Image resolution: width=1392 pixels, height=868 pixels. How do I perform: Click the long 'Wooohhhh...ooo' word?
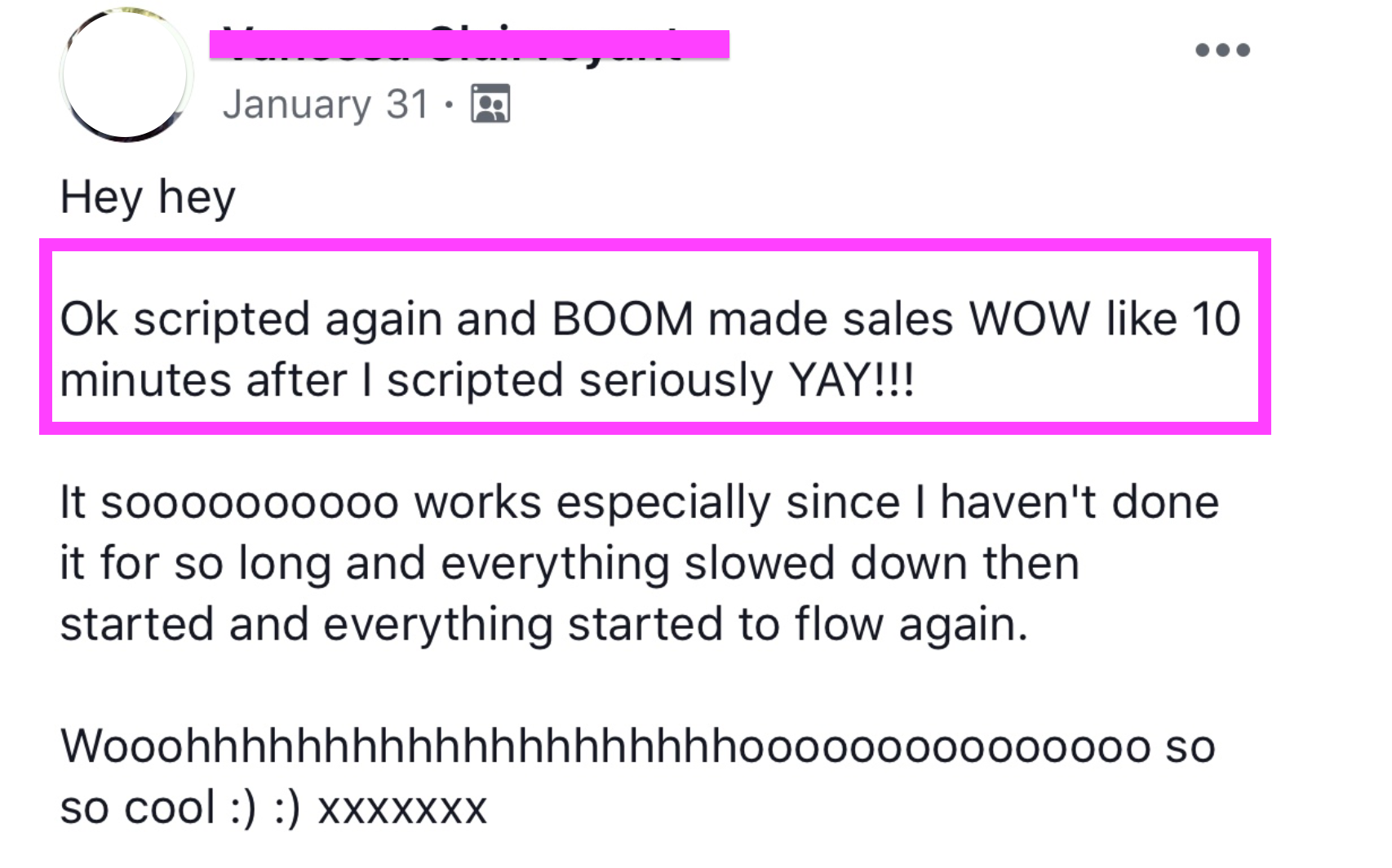pyautogui.click(x=605, y=746)
